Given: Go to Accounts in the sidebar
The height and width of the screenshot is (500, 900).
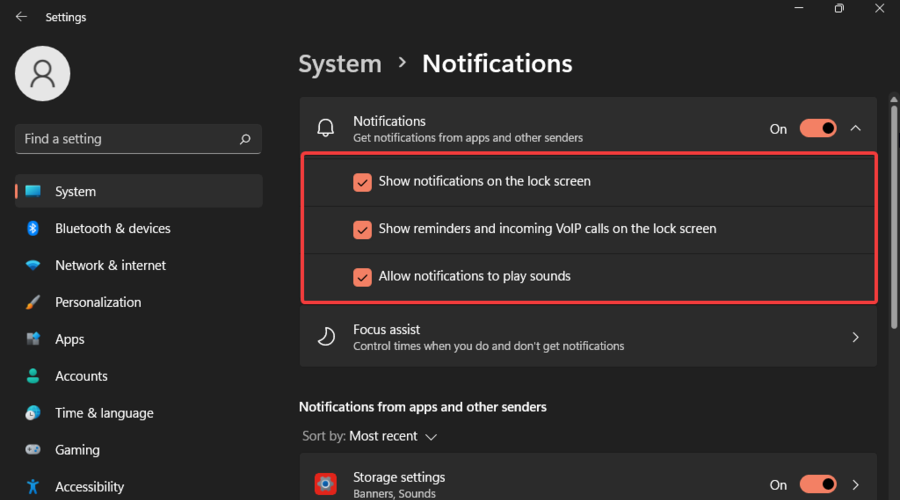Looking at the screenshot, I should 81,376.
